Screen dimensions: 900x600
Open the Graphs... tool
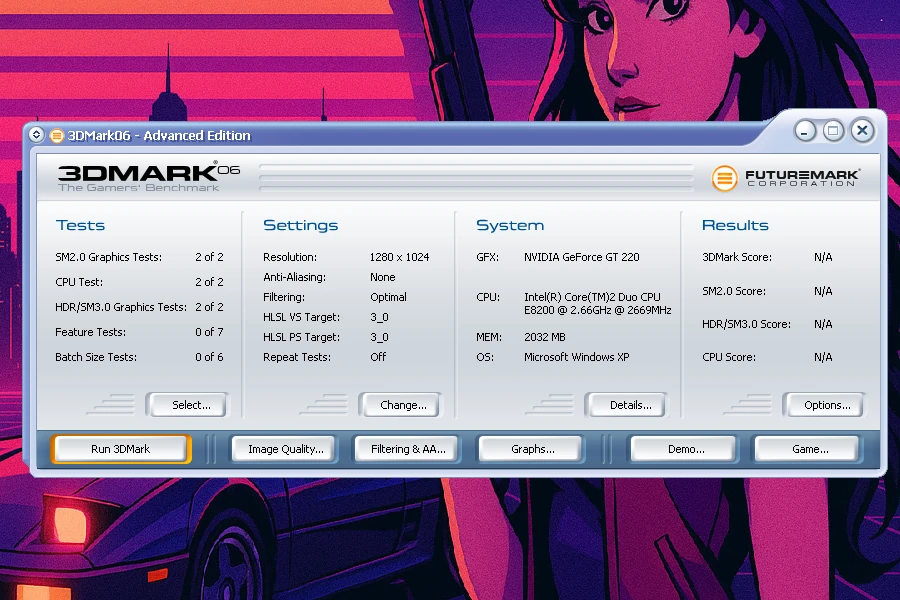coord(532,449)
